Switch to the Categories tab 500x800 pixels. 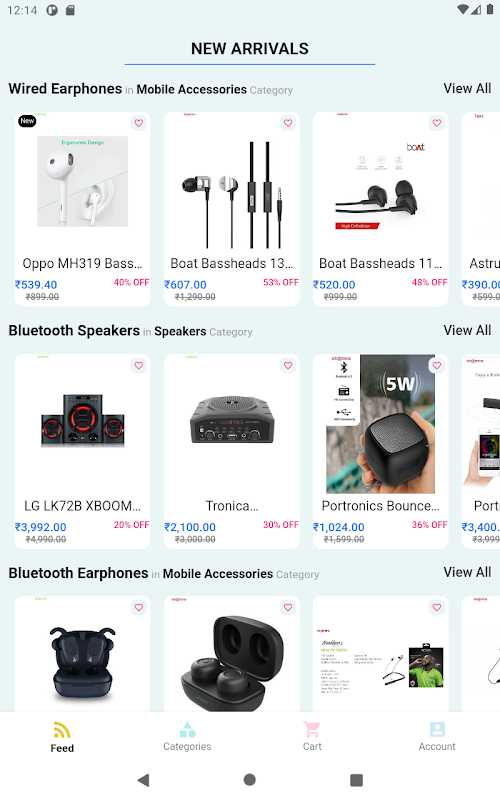coord(187,738)
